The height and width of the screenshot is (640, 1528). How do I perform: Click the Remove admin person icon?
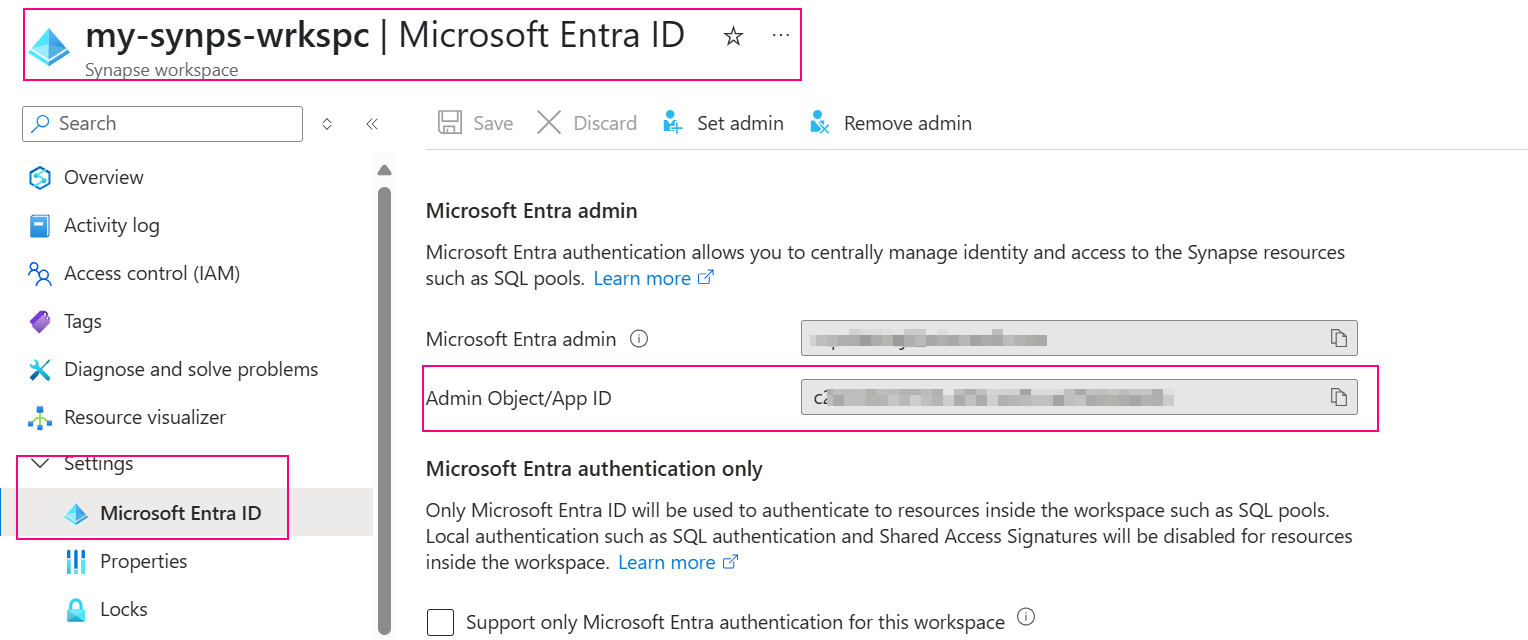click(x=820, y=123)
